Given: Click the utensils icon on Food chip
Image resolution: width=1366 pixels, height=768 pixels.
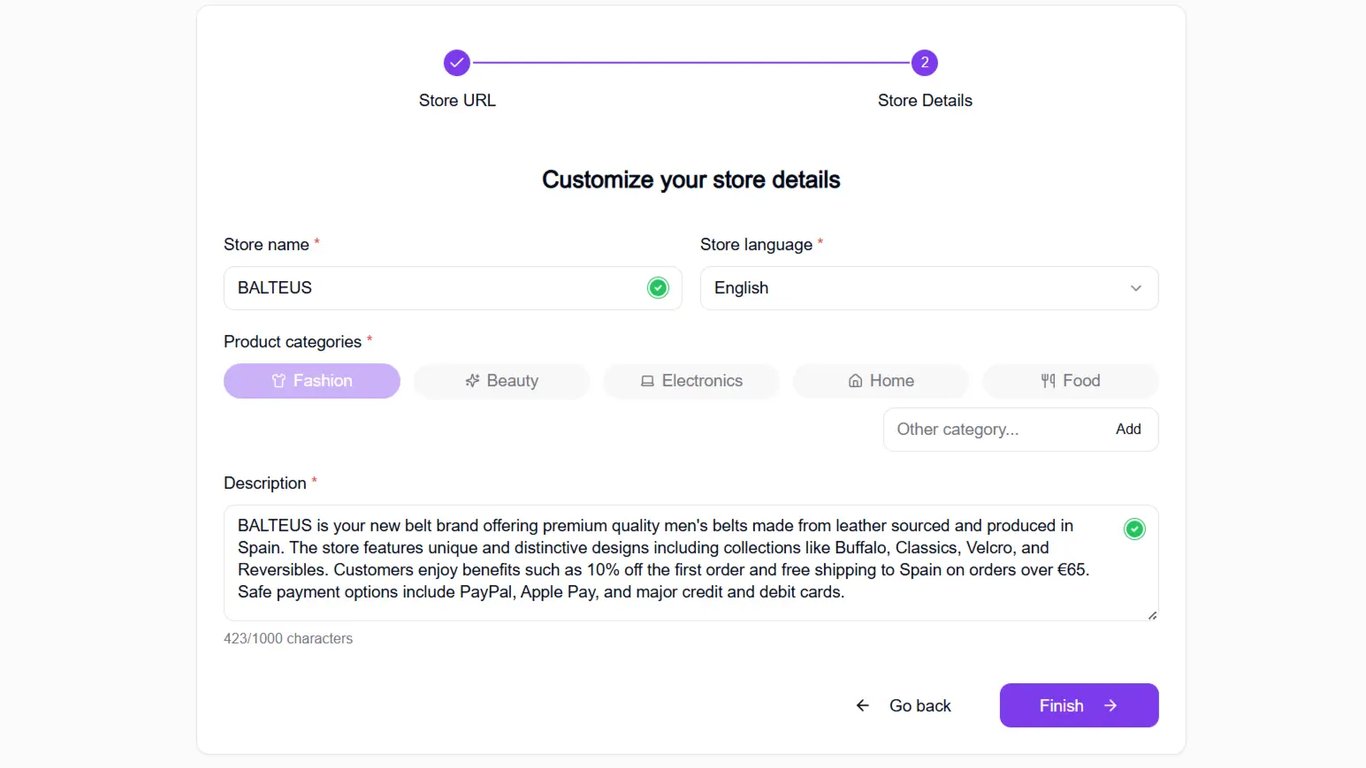Looking at the screenshot, I should (x=1048, y=381).
